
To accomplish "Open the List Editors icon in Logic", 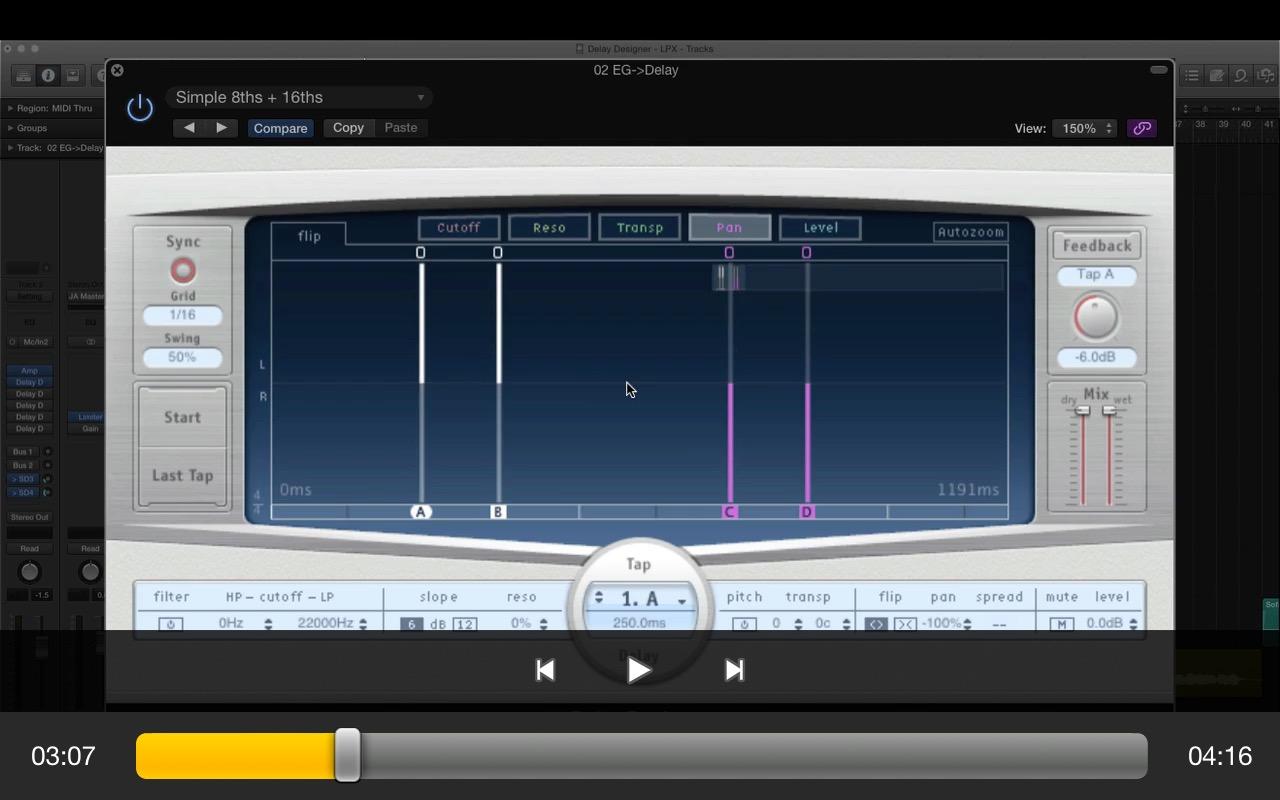I will tap(1192, 75).
